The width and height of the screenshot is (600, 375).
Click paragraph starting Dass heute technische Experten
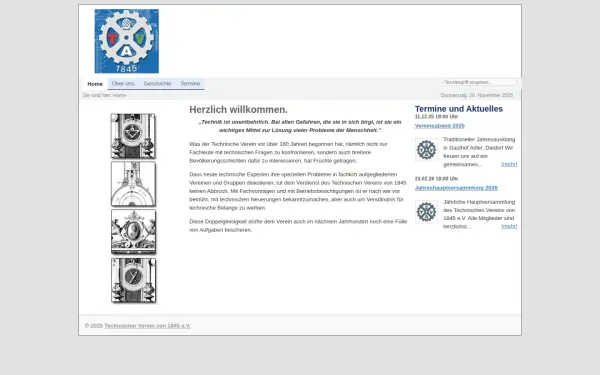pyautogui.click(x=298, y=191)
